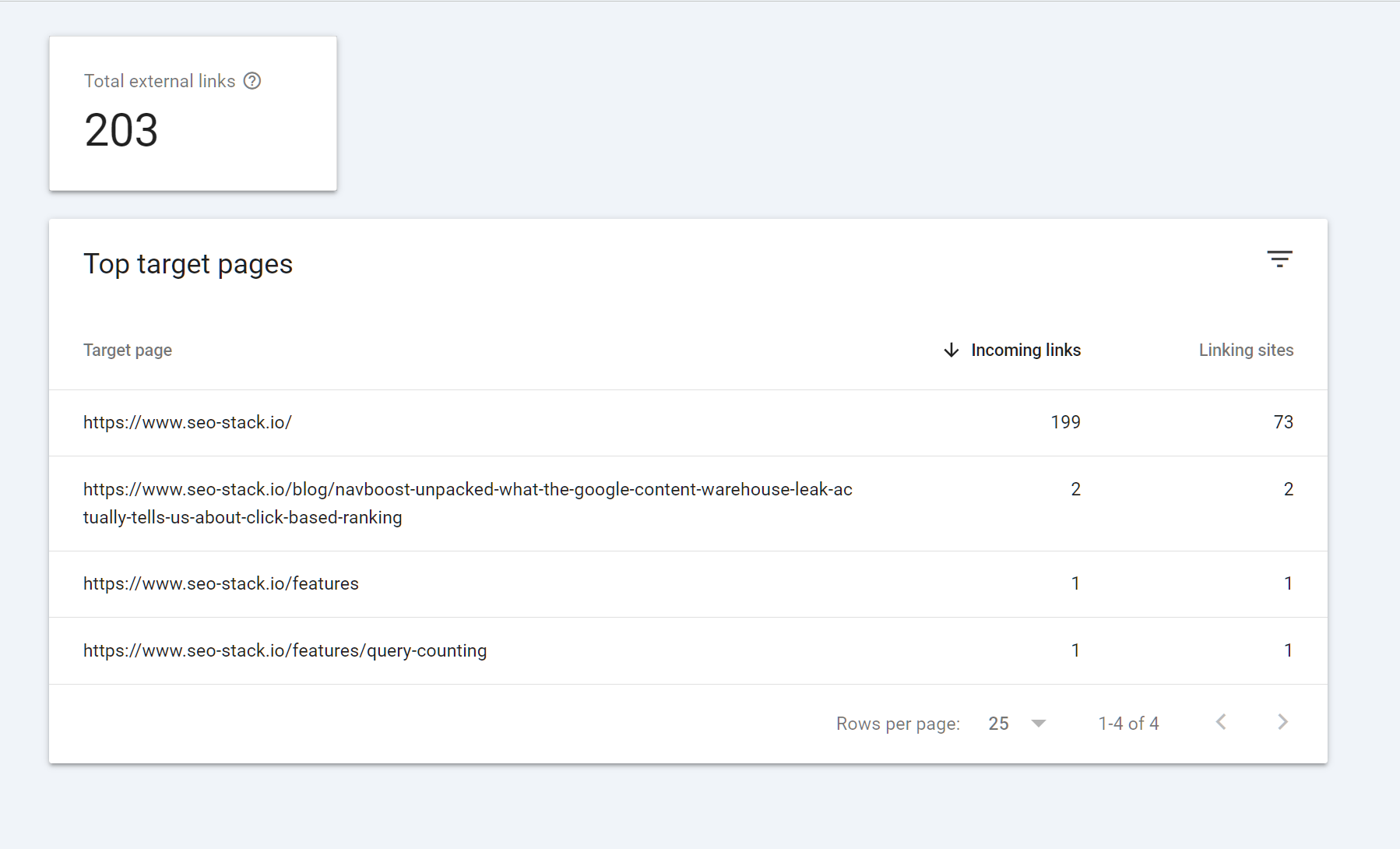Select the rows per page value 25
Viewport: 1400px width, 849px height.
coord(998,724)
